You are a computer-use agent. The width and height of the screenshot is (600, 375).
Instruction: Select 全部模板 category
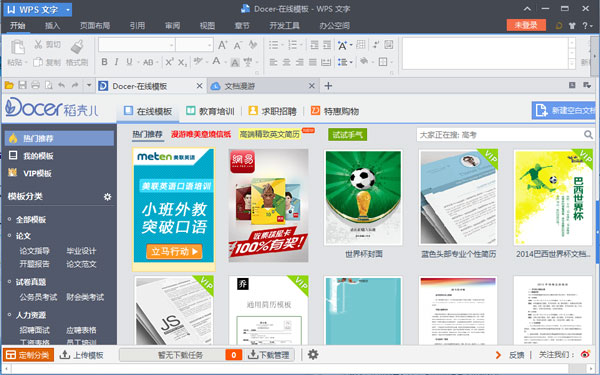(31, 220)
